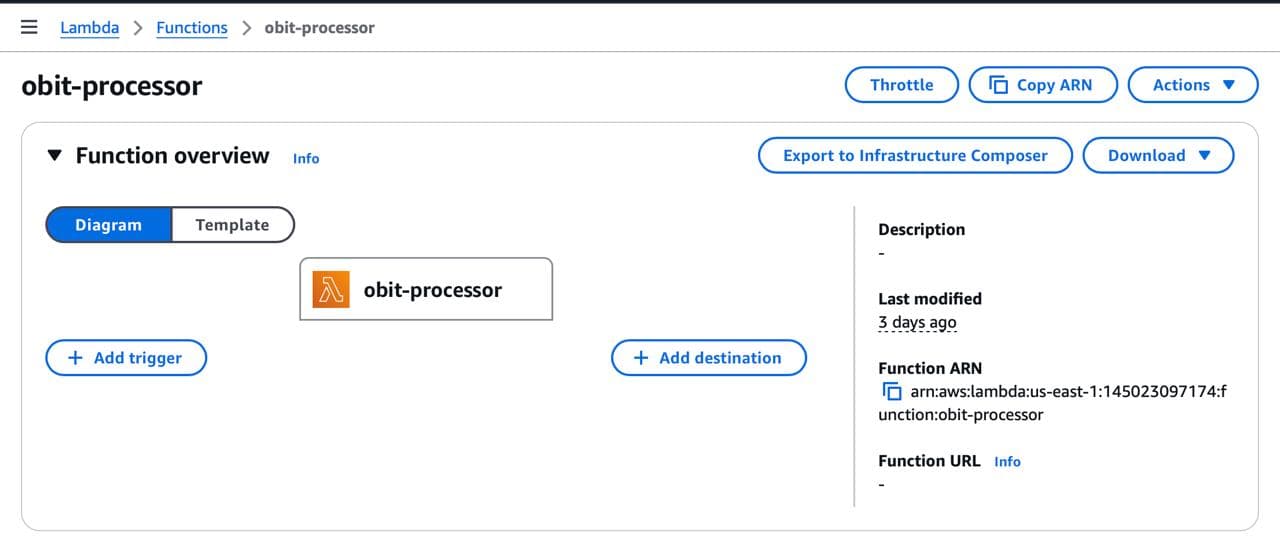The height and width of the screenshot is (543, 1280).
Task: Click the copy icon on Copy ARN button
Action: click(x=998, y=85)
